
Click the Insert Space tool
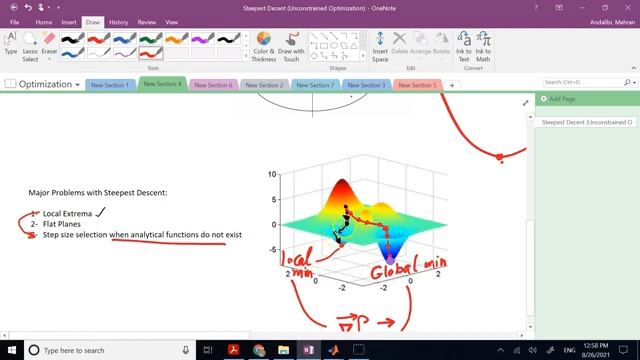click(x=380, y=47)
